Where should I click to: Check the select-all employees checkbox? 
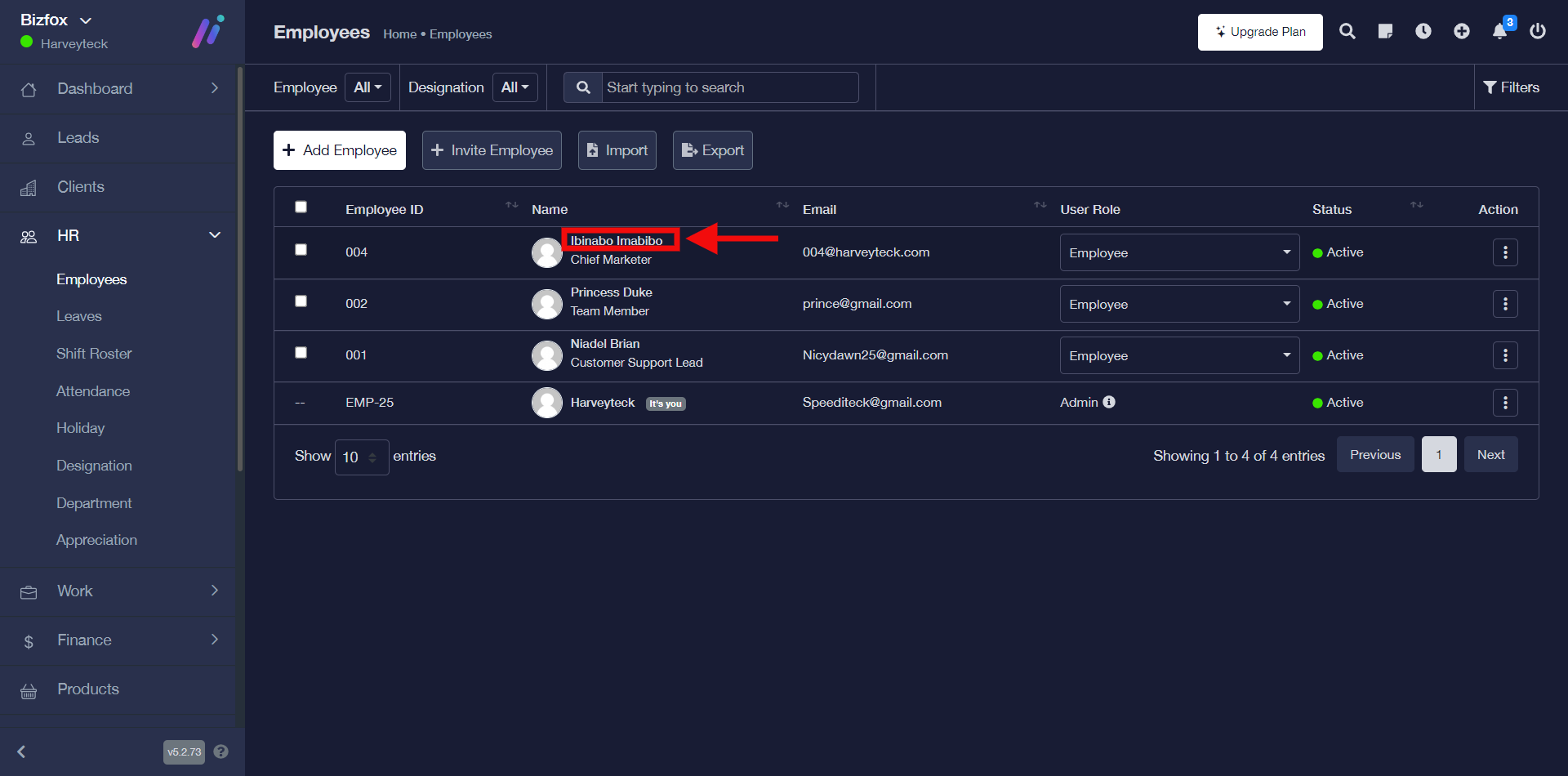tap(301, 207)
